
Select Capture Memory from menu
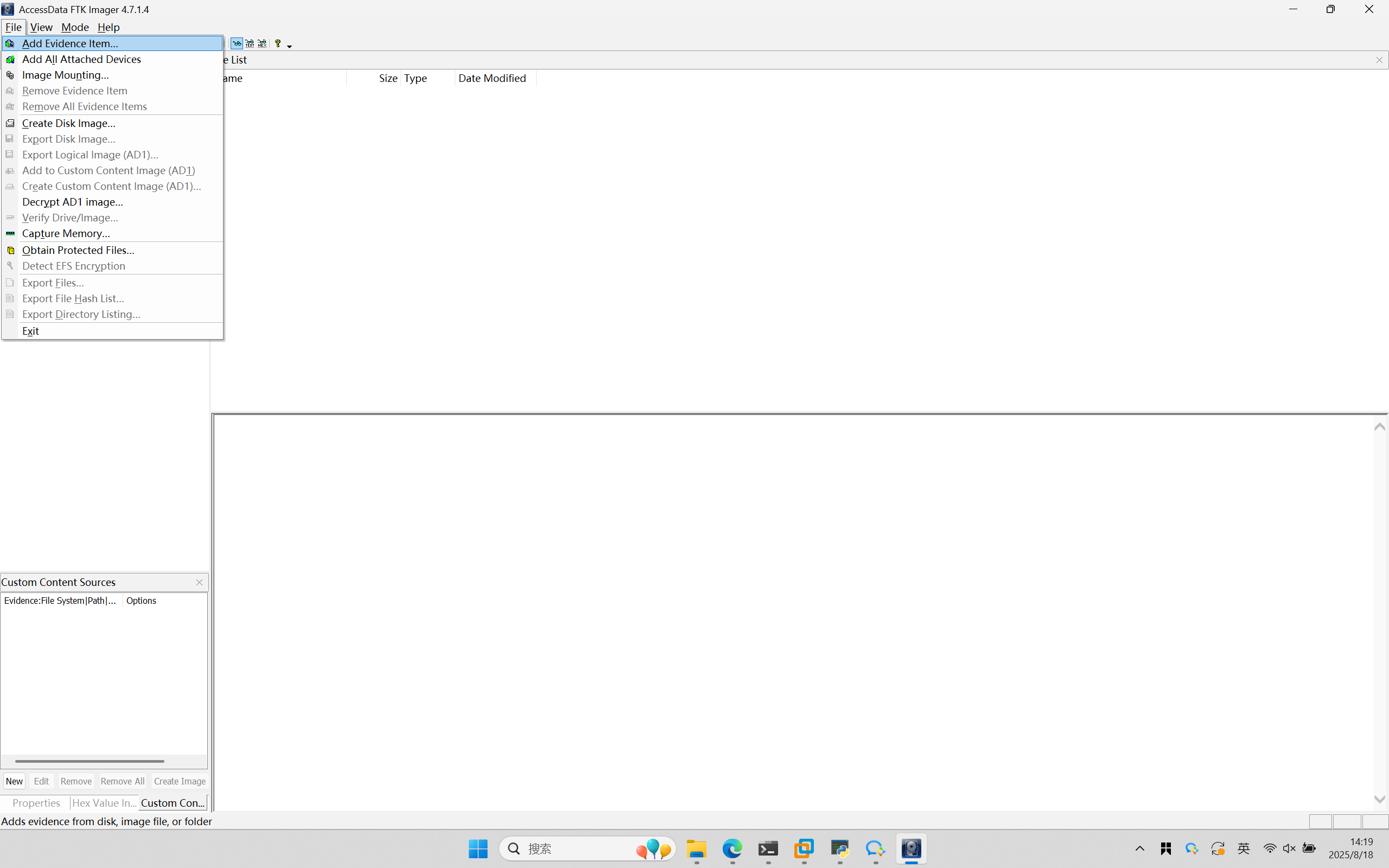[x=112, y=233]
